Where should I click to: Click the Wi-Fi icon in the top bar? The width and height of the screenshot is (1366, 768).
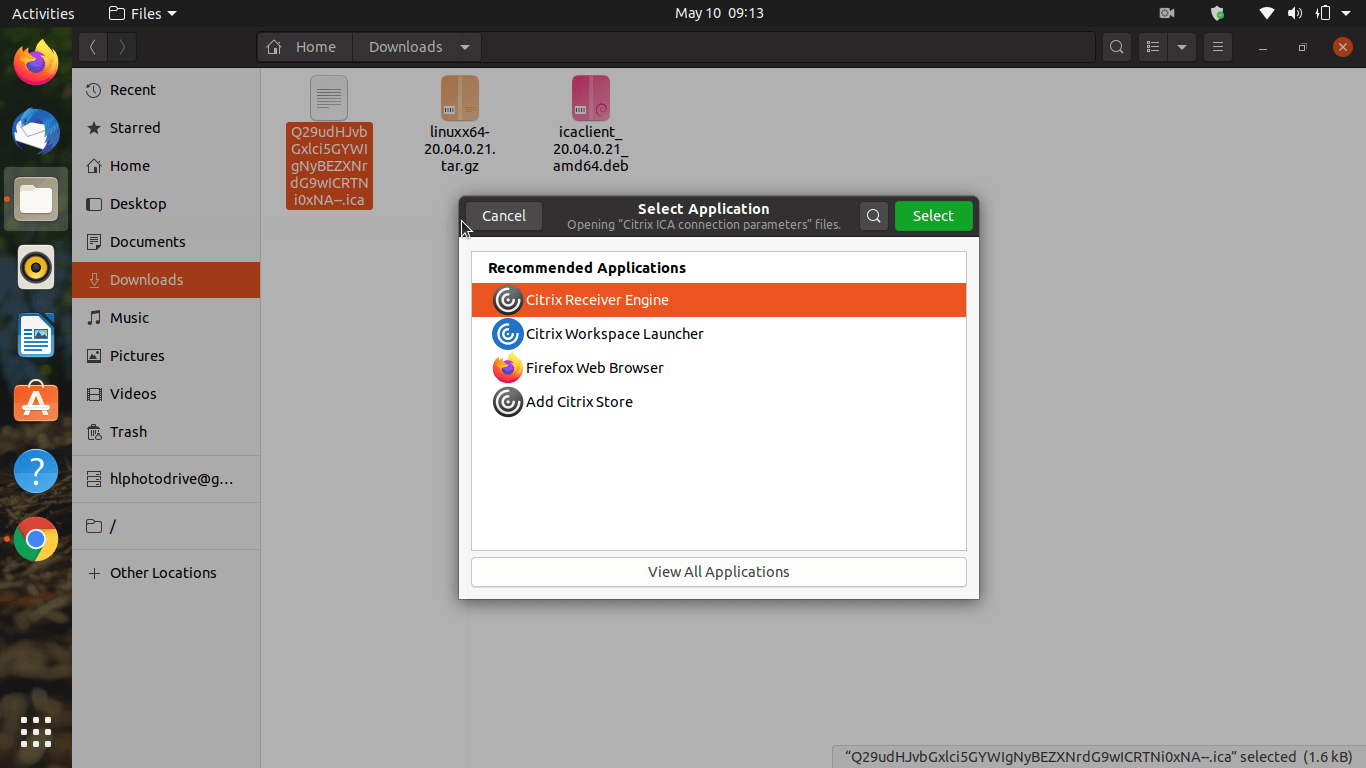pyautogui.click(x=1267, y=13)
